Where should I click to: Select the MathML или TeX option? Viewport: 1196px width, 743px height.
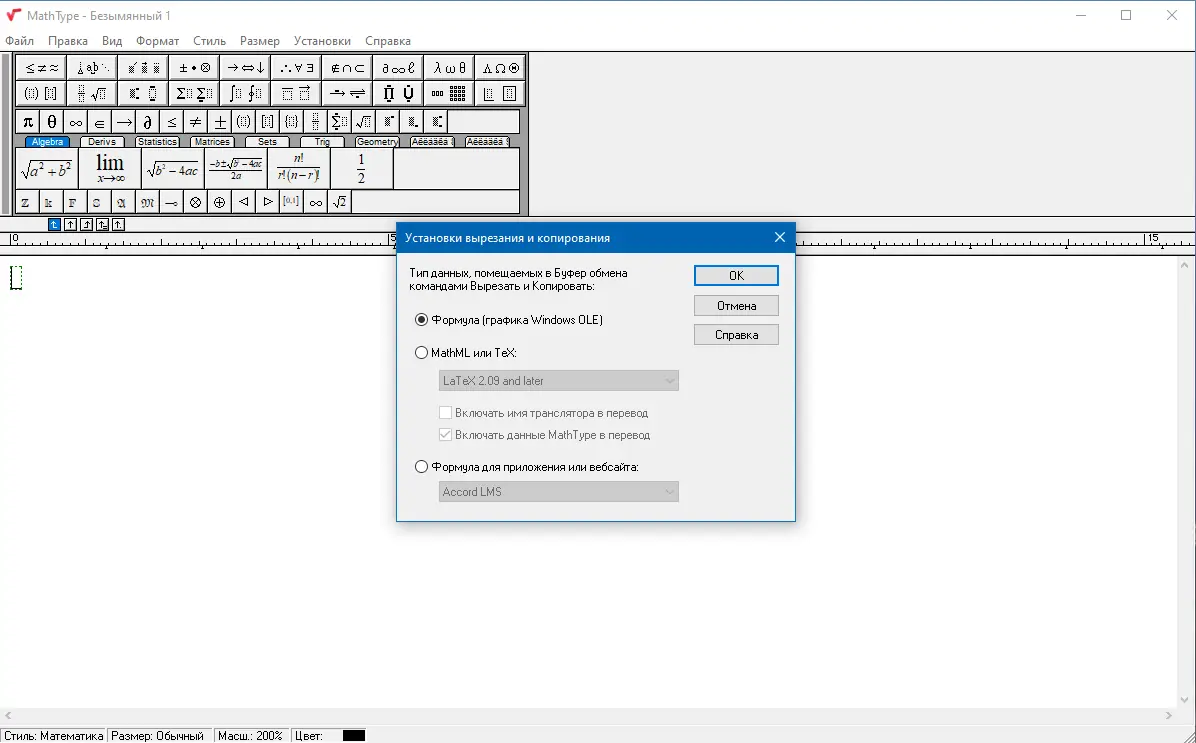[466, 352]
